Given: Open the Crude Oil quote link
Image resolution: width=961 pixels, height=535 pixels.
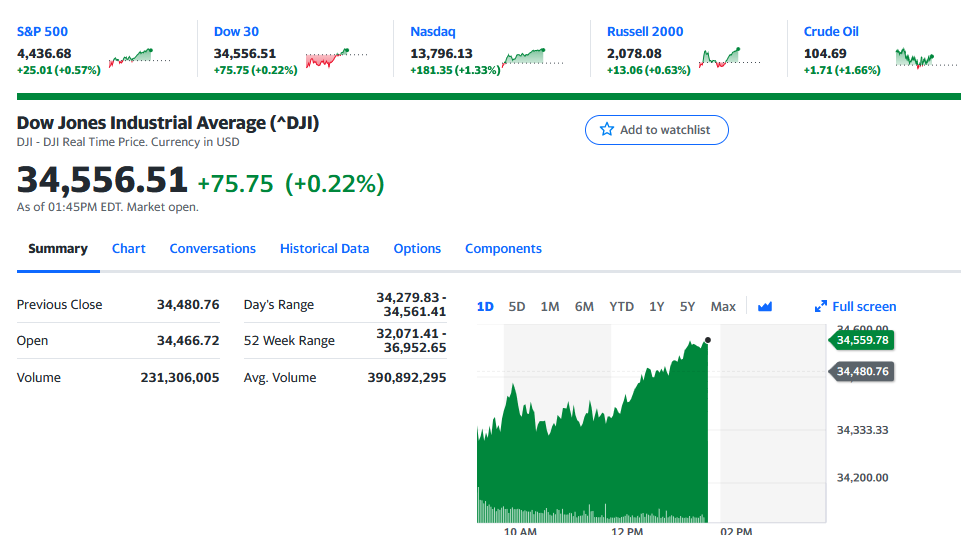Looking at the screenshot, I should point(831,31).
